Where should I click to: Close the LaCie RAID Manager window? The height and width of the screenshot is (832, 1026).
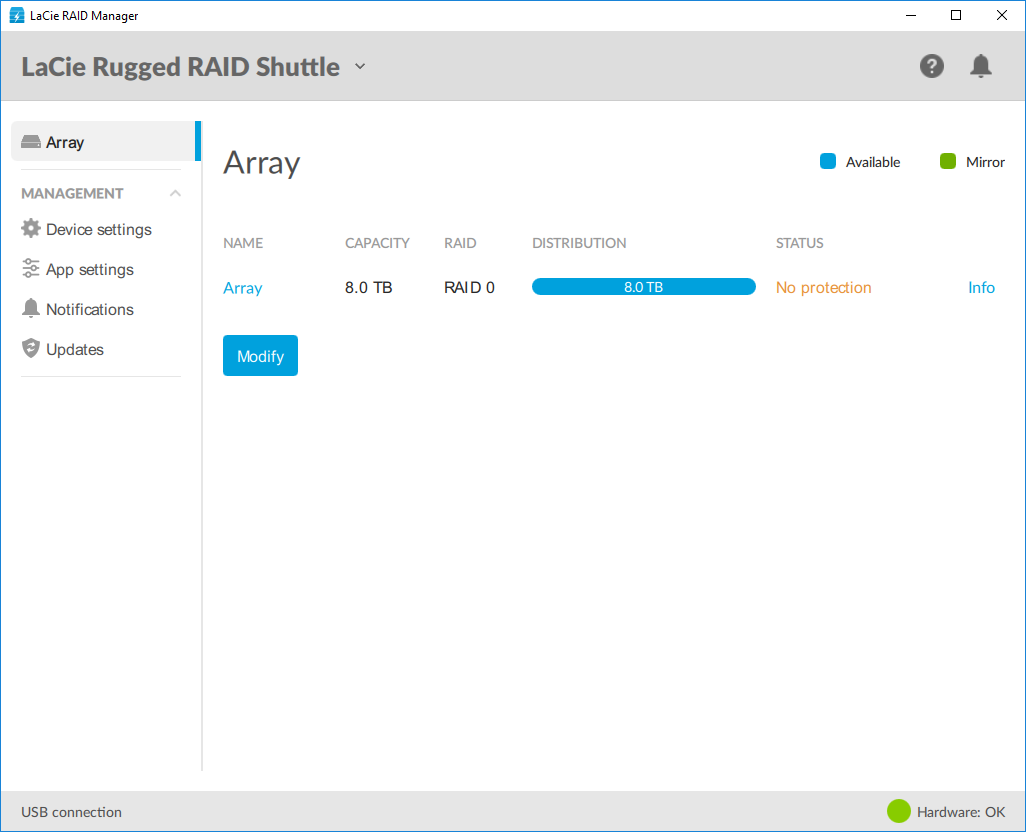pyautogui.click(x=1001, y=15)
